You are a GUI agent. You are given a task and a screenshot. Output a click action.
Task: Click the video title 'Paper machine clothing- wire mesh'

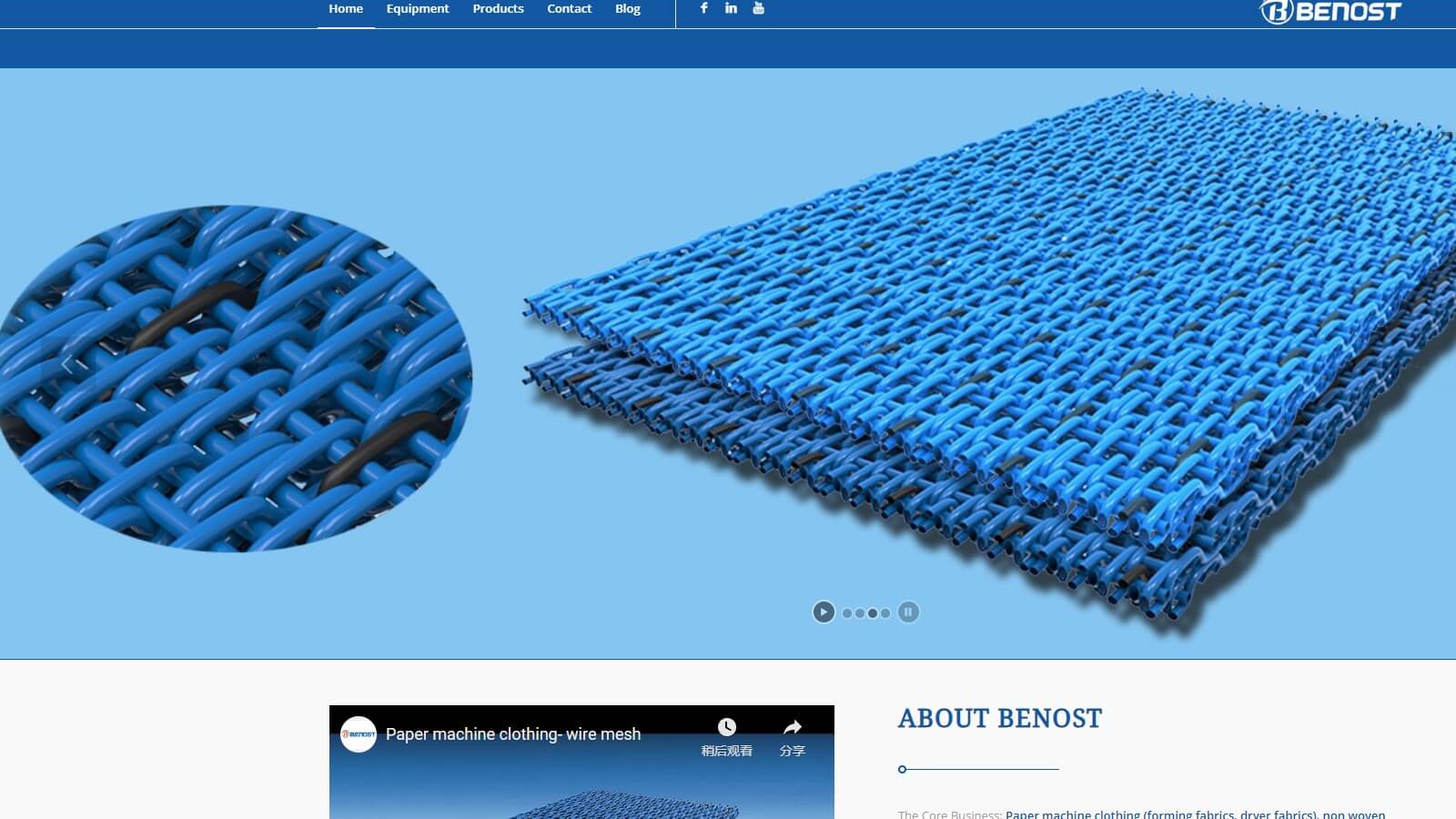click(513, 734)
